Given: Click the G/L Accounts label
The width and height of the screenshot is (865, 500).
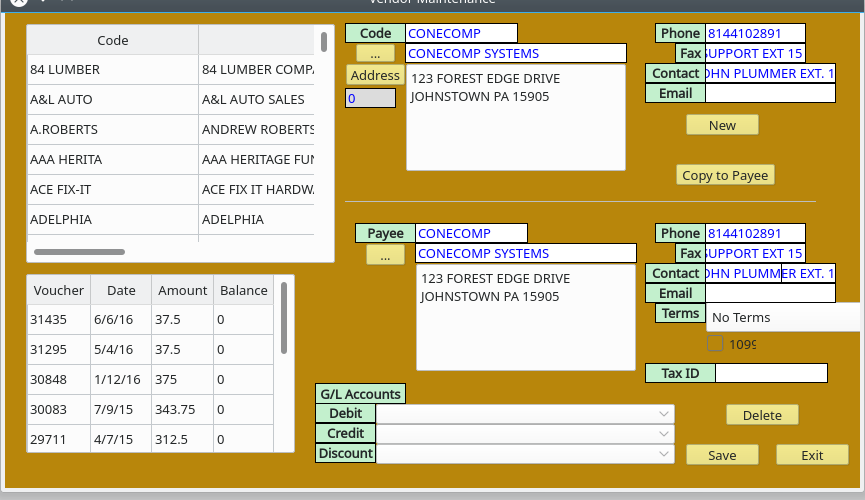Looking at the screenshot, I should pyautogui.click(x=360, y=394).
